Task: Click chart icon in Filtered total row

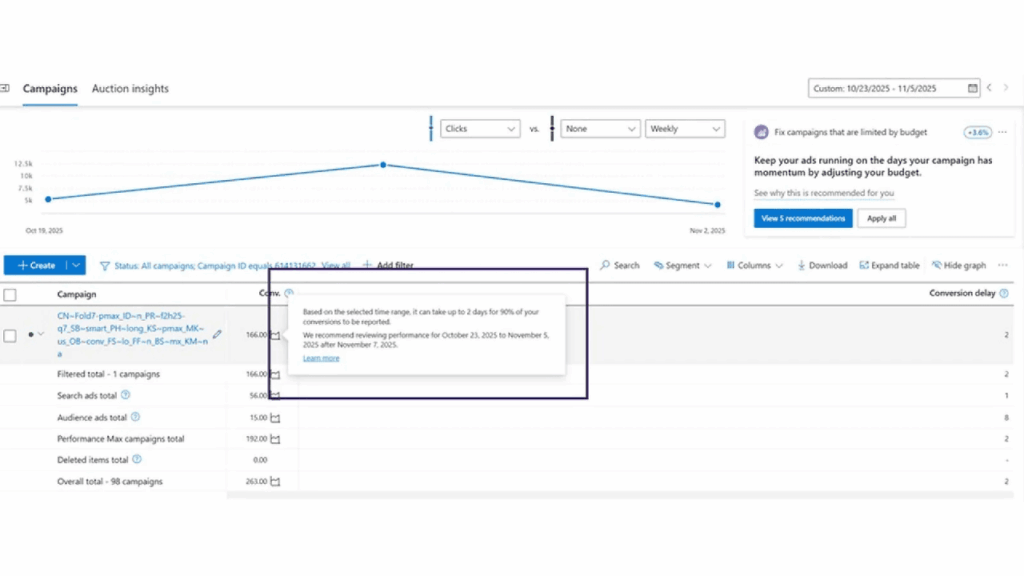Action: click(x=275, y=375)
